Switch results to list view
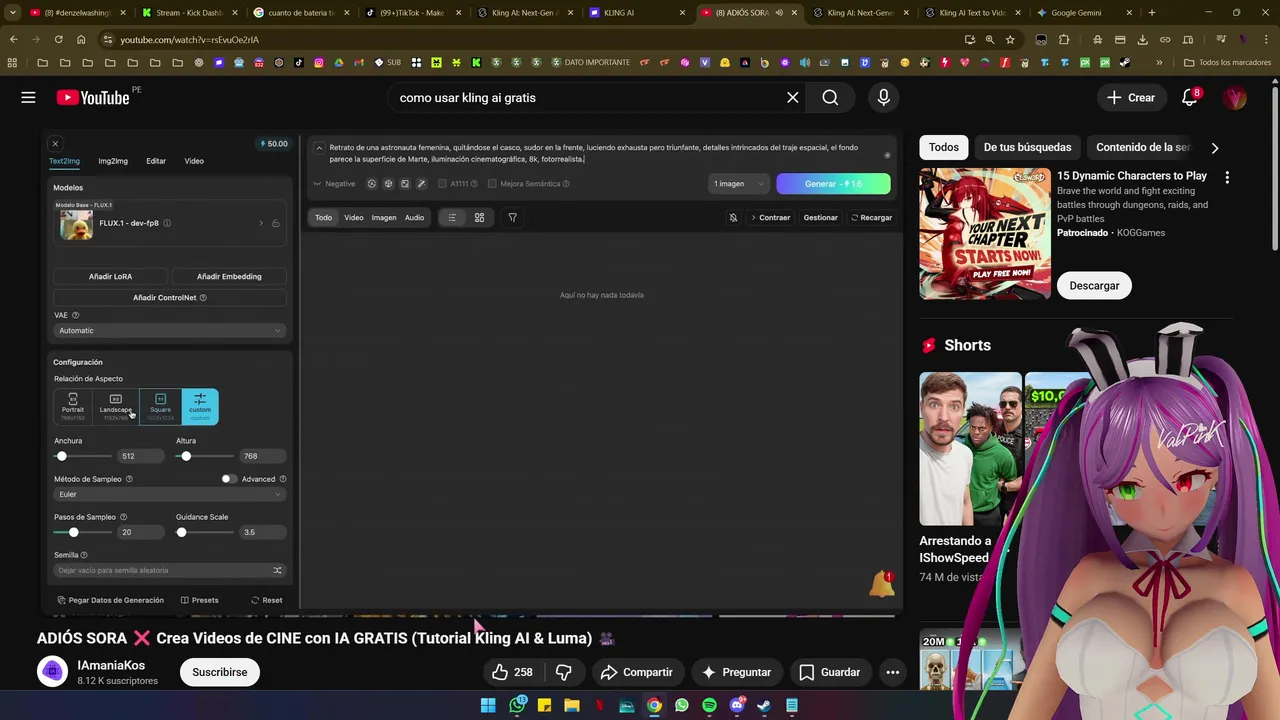This screenshot has width=1280, height=720. tap(452, 217)
